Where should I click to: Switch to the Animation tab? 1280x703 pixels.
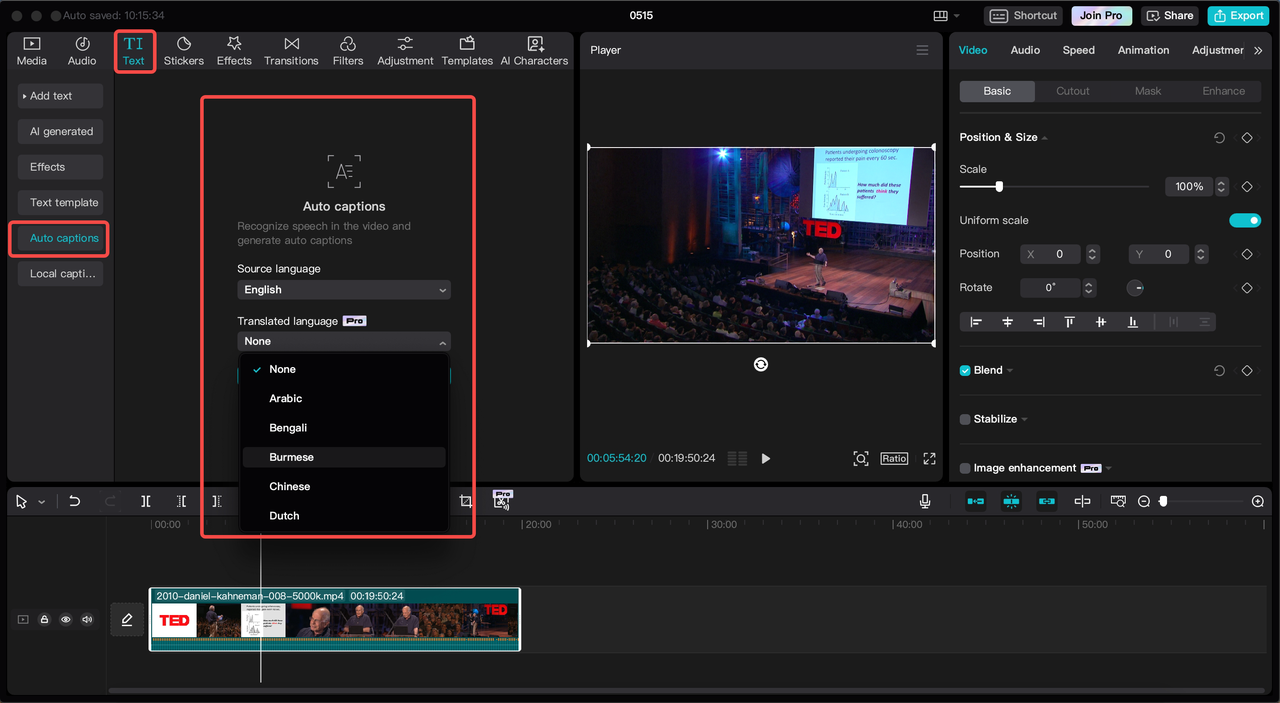pyautogui.click(x=1143, y=50)
